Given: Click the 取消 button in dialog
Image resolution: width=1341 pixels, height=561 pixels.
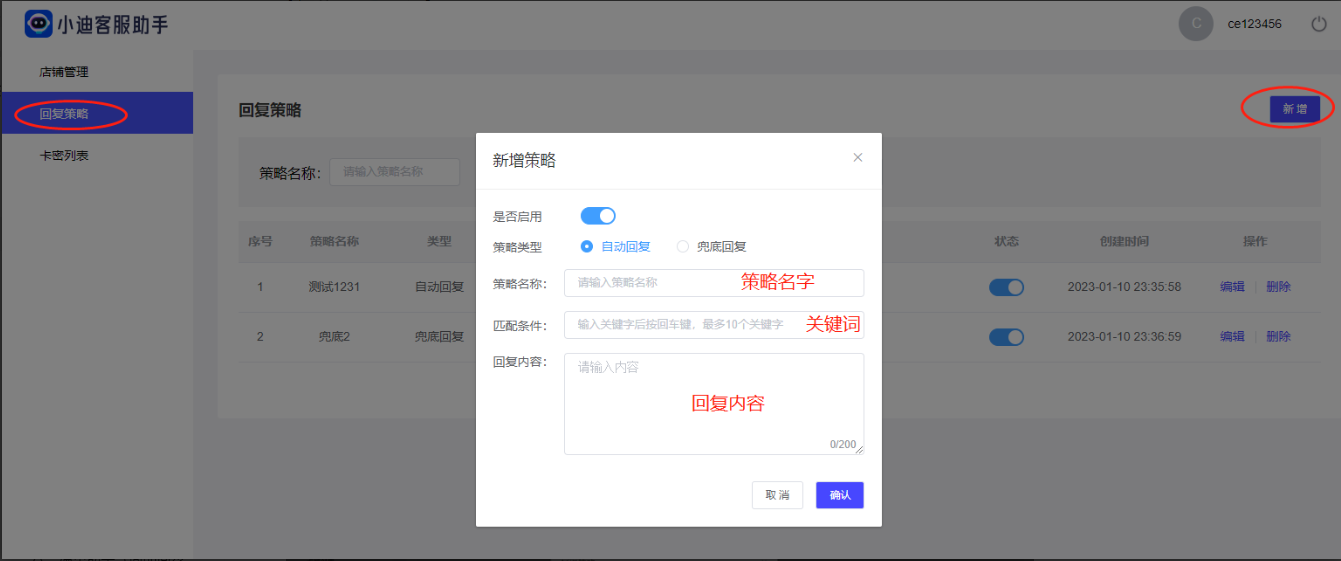Looking at the screenshot, I should coord(777,495).
